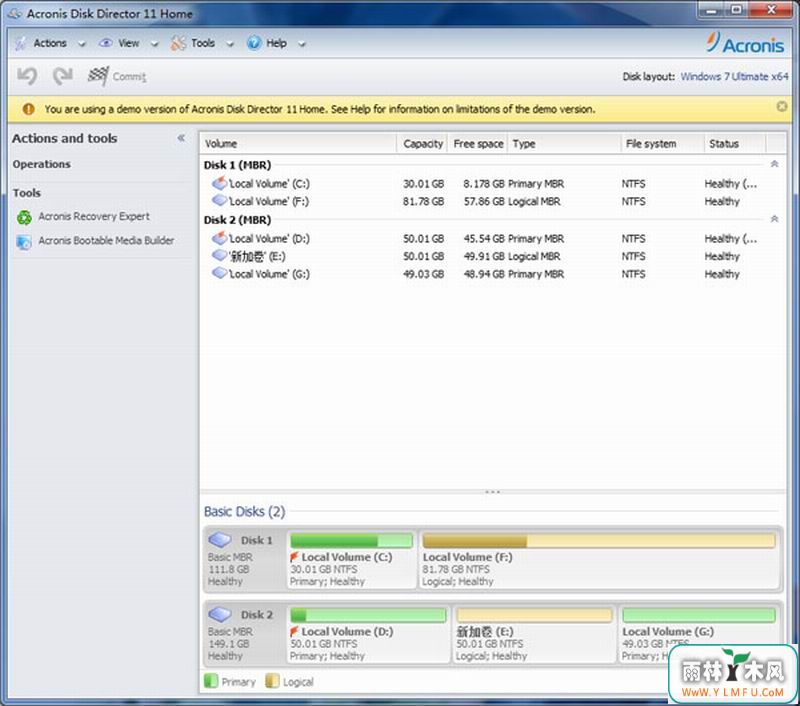The height and width of the screenshot is (706, 800).
Task: Click the demo warning exclamation icon
Action: click(x=29, y=109)
